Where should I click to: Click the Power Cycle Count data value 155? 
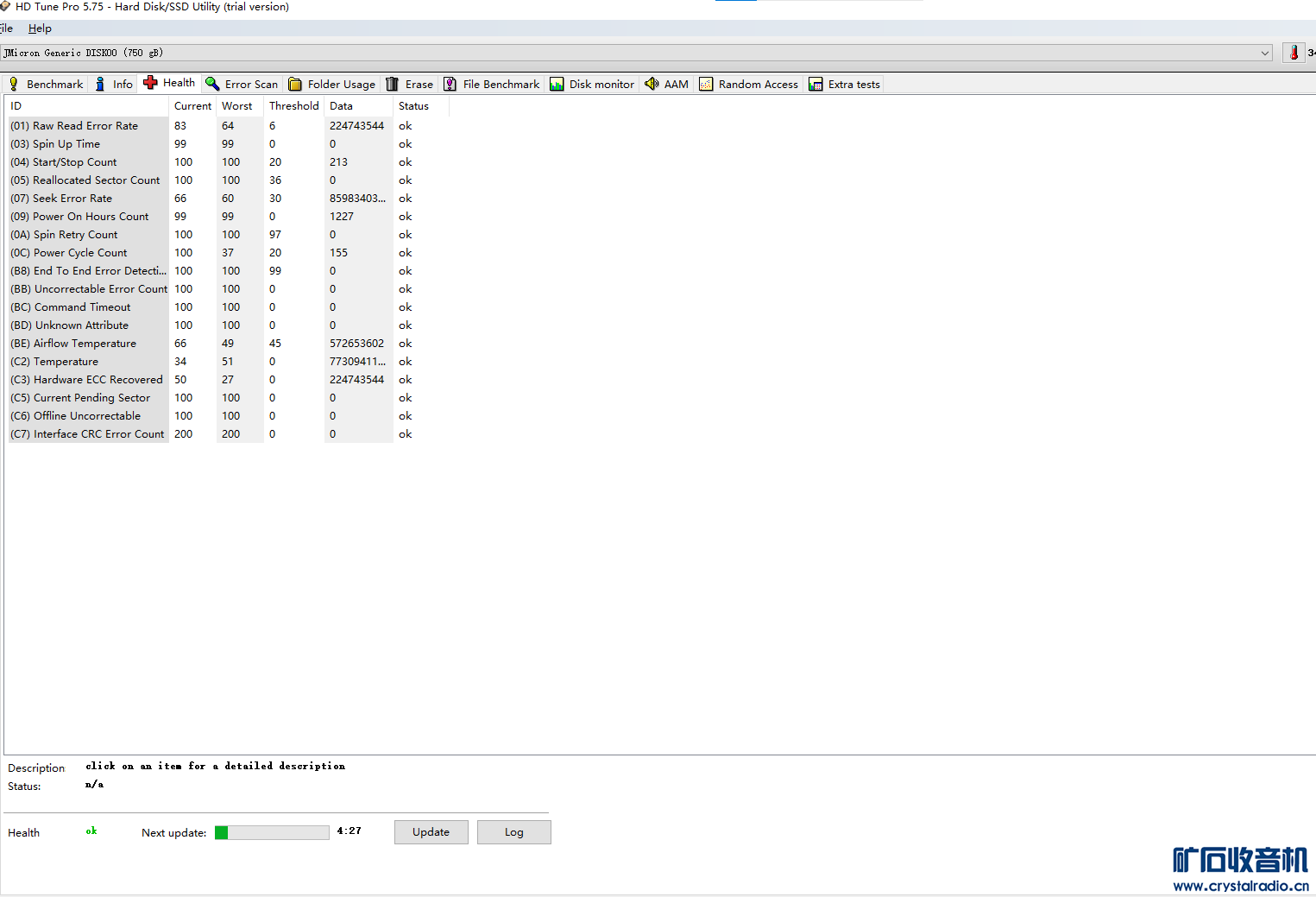pos(338,253)
